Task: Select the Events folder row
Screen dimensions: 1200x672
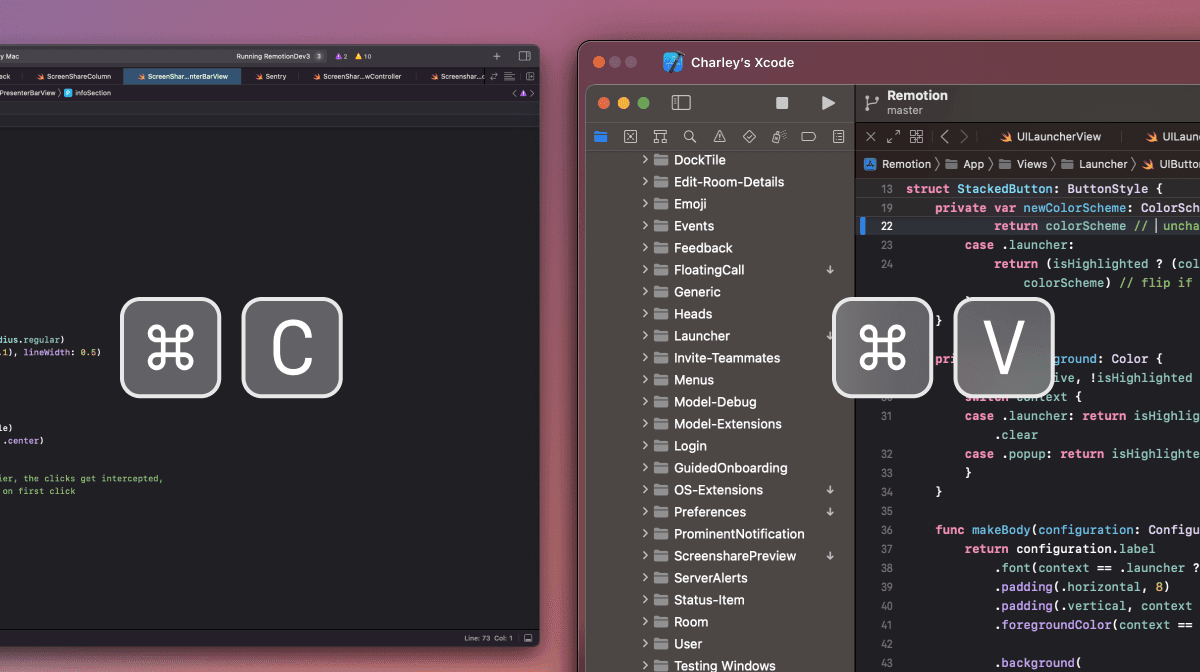Action: 720,226
